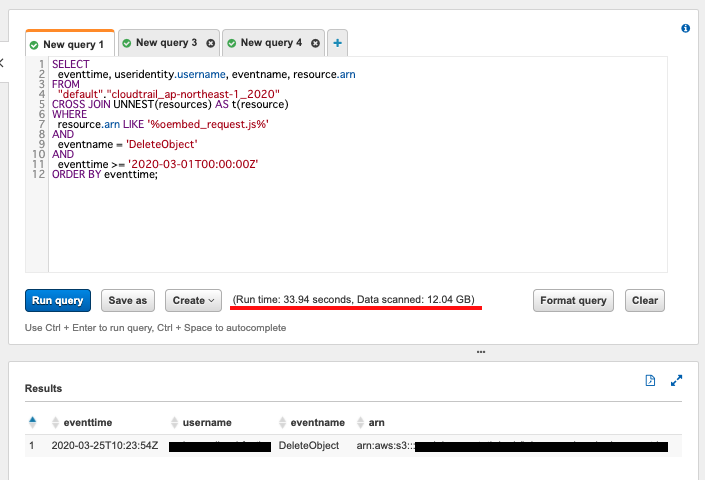Clear the query editor

645,300
